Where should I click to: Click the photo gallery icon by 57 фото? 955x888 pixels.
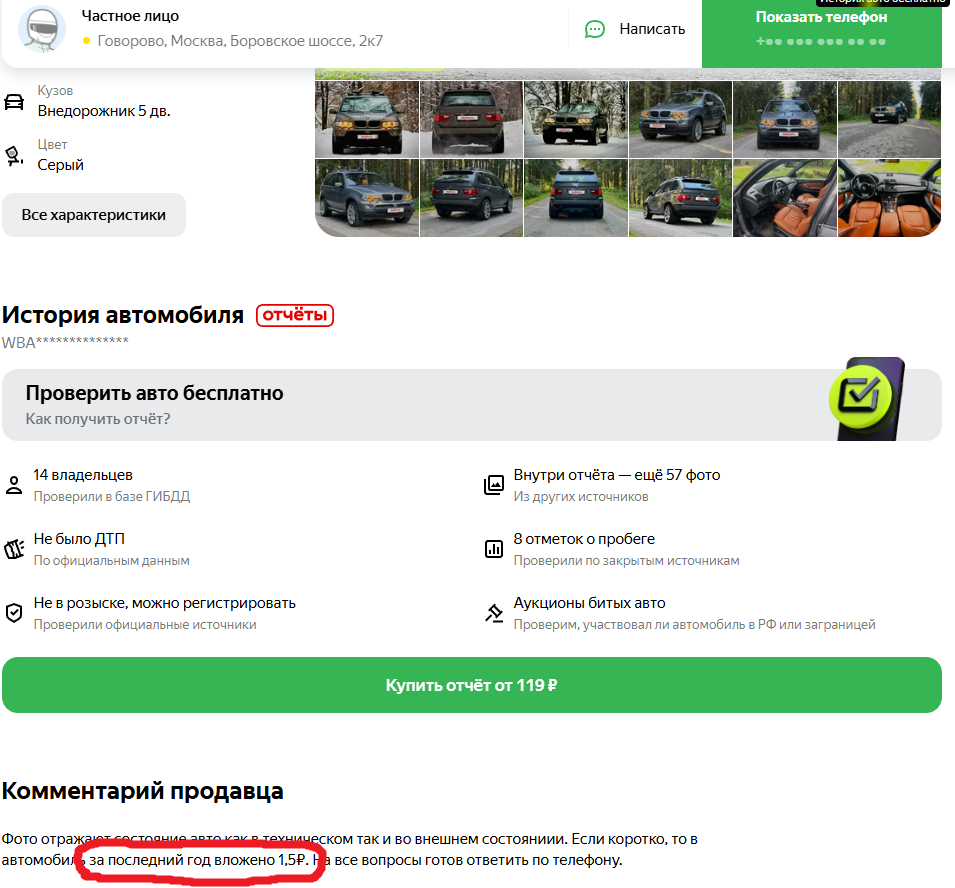[494, 485]
